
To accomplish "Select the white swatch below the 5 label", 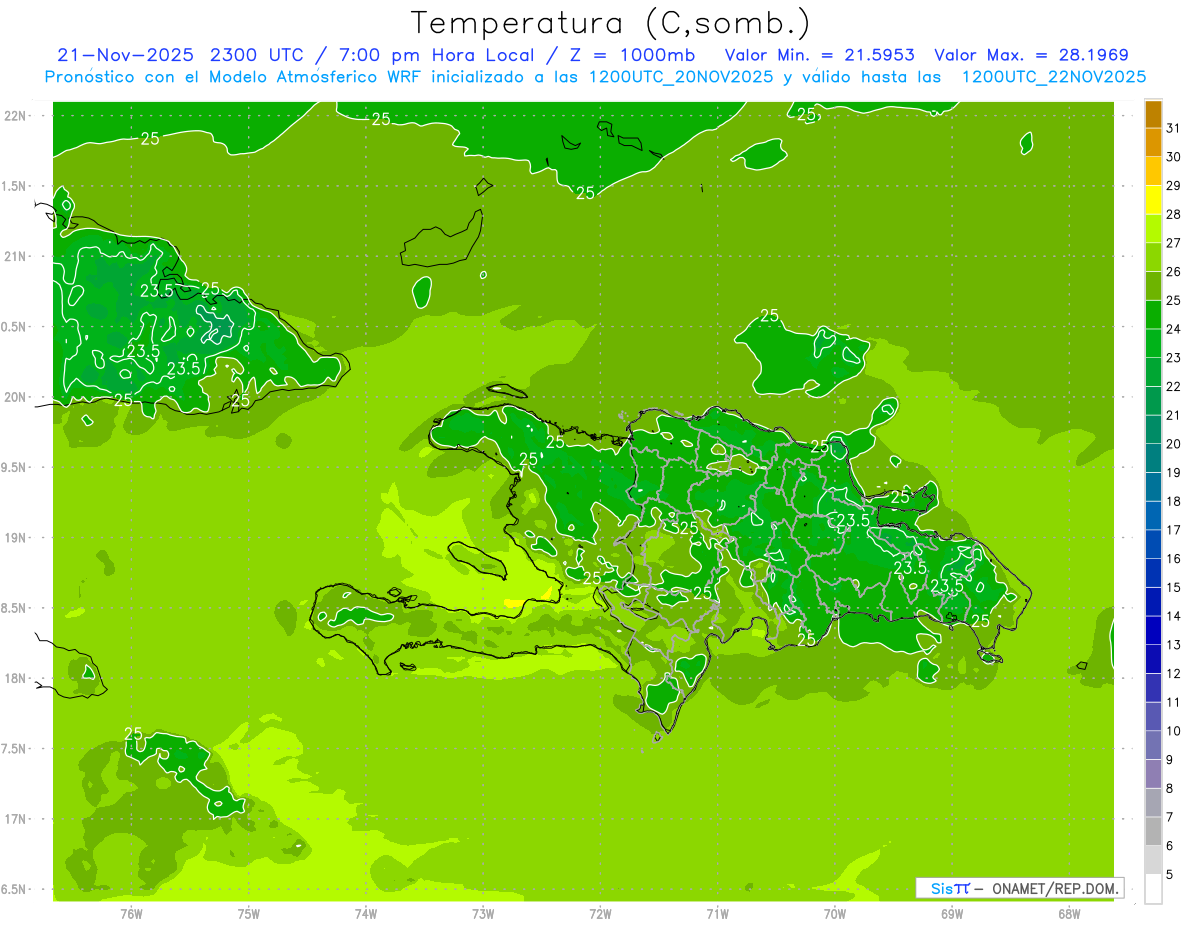I will coord(1153,889).
